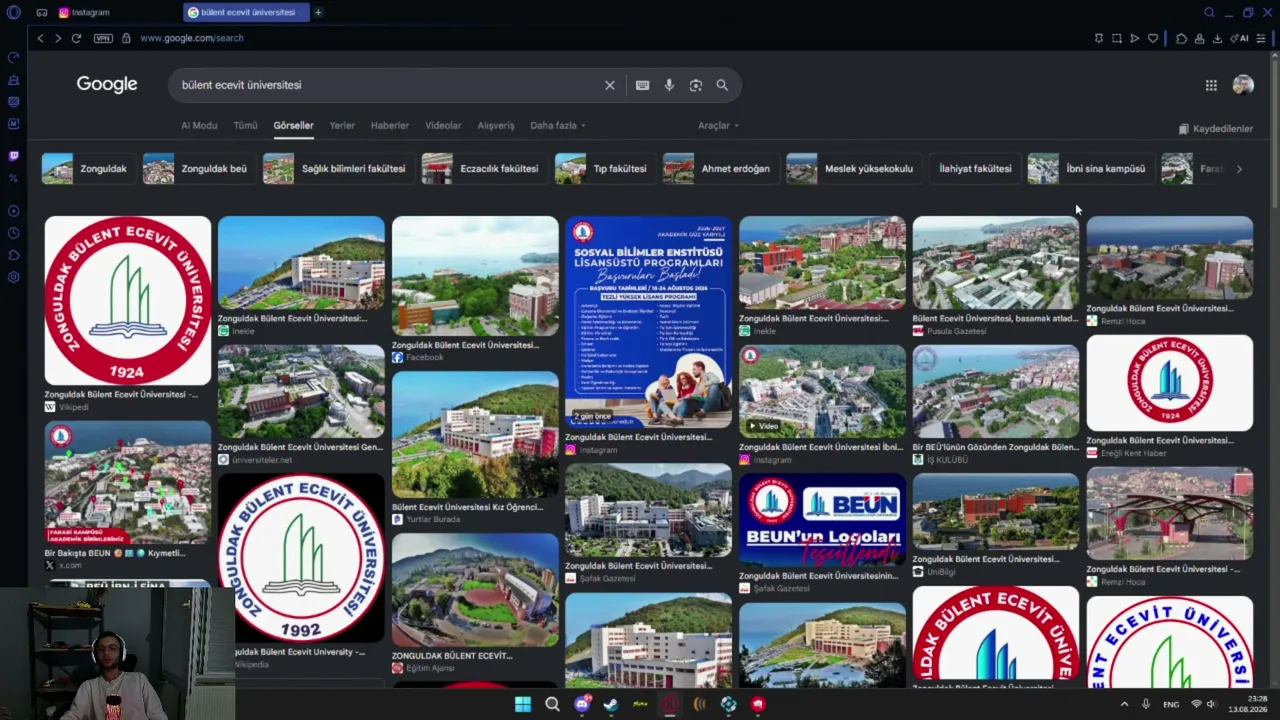
Task: Open the 1924 university logo image result
Action: (128, 301)
